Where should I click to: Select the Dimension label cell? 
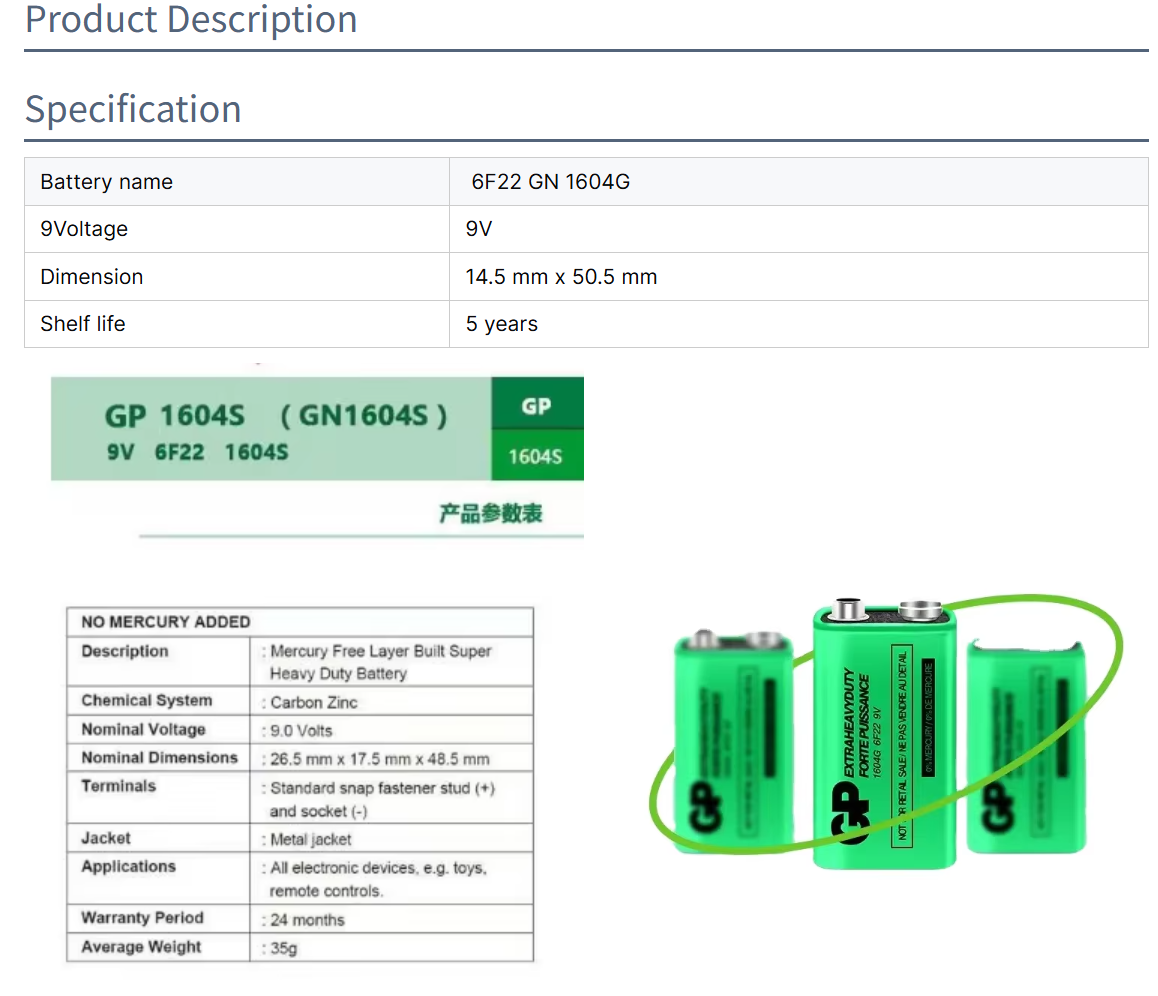[236, 277]
